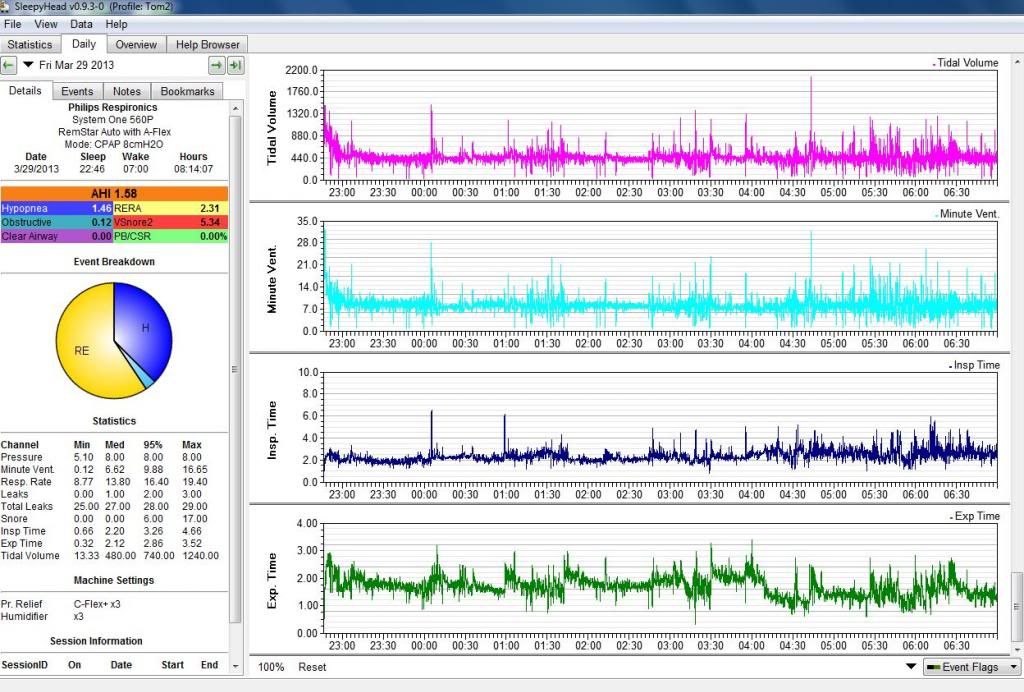This screenshot has height=692, width=1024.
Task: Go to previous day with left arrow
Action: click(x=8, y=65)
